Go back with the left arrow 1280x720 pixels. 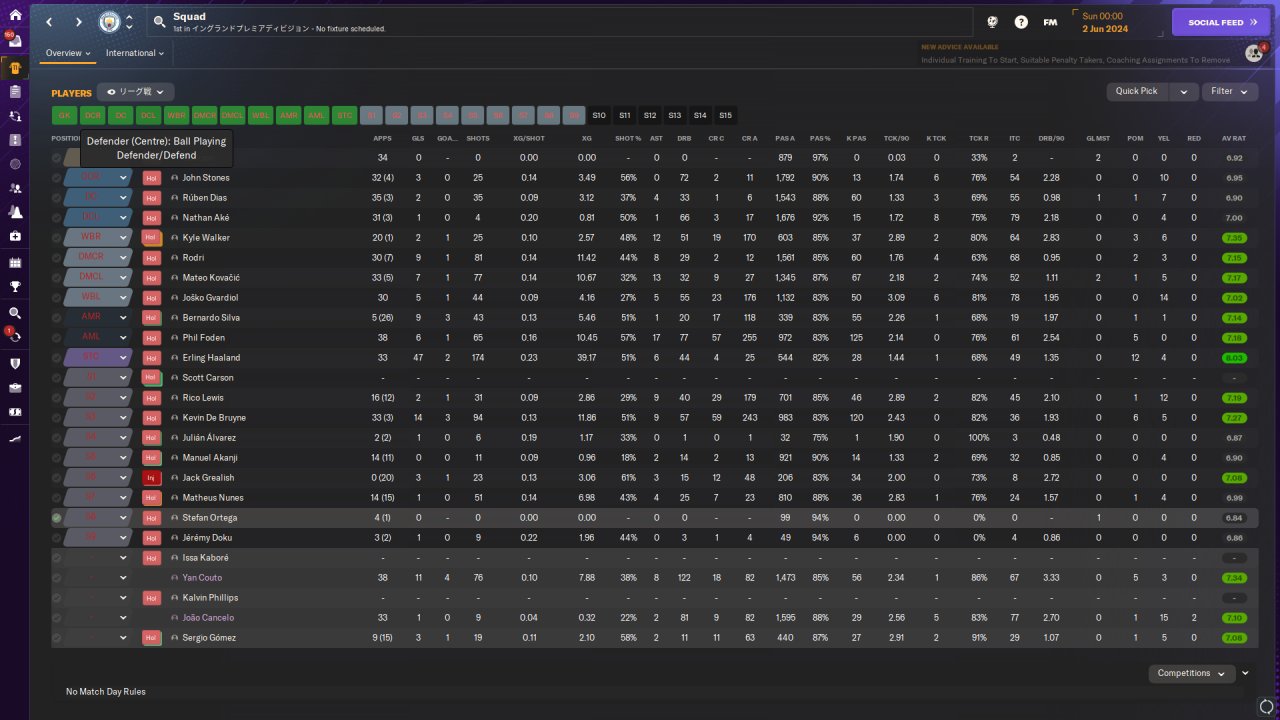(x=49, y=22)
